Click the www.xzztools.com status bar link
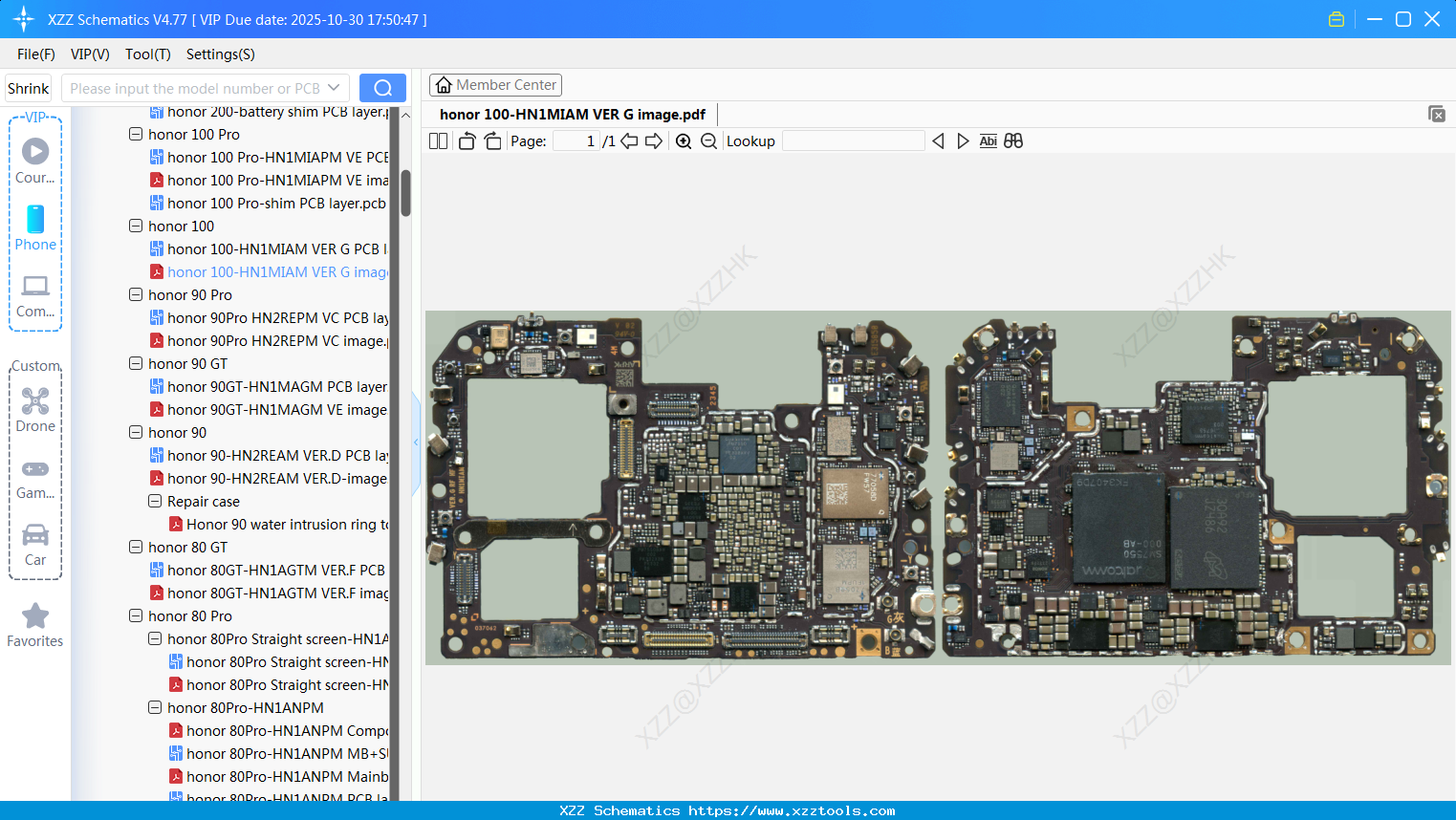Image resolution: width=1456 pixels, height=820 pixels. click(792, 810)
